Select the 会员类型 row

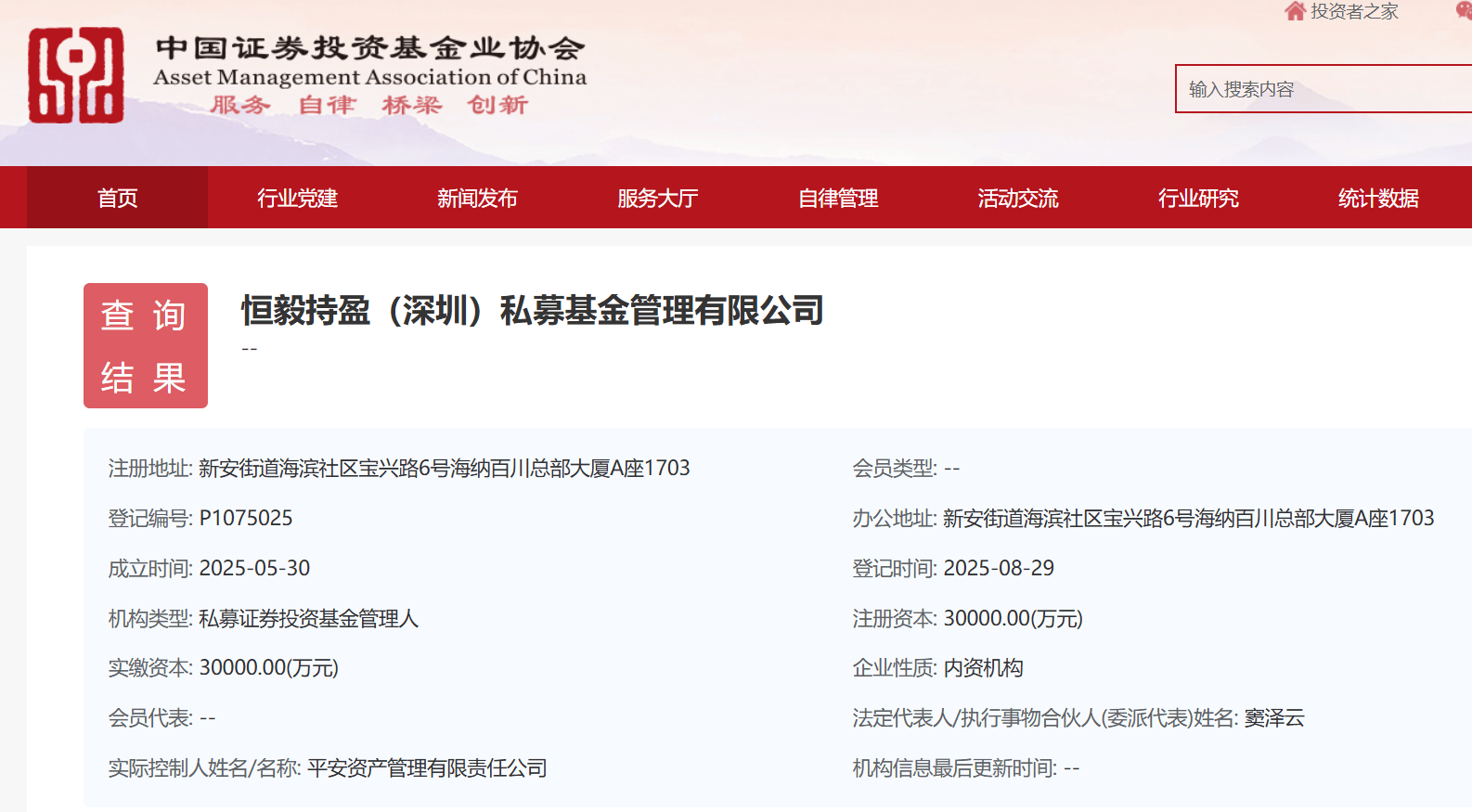(906, 468)
